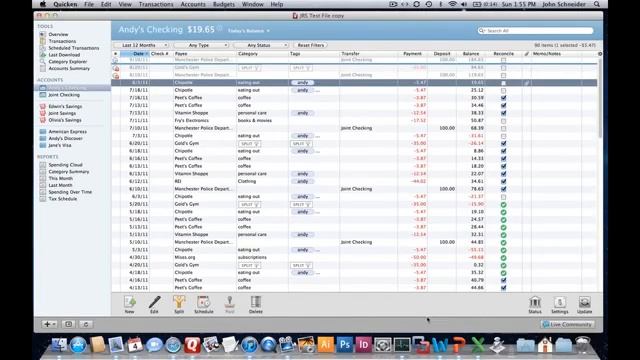Open category SPLIT dropdown for 6/20/11 Gold's Gym
The width and height of the screenshot is (640, 360).
[249, 144]
